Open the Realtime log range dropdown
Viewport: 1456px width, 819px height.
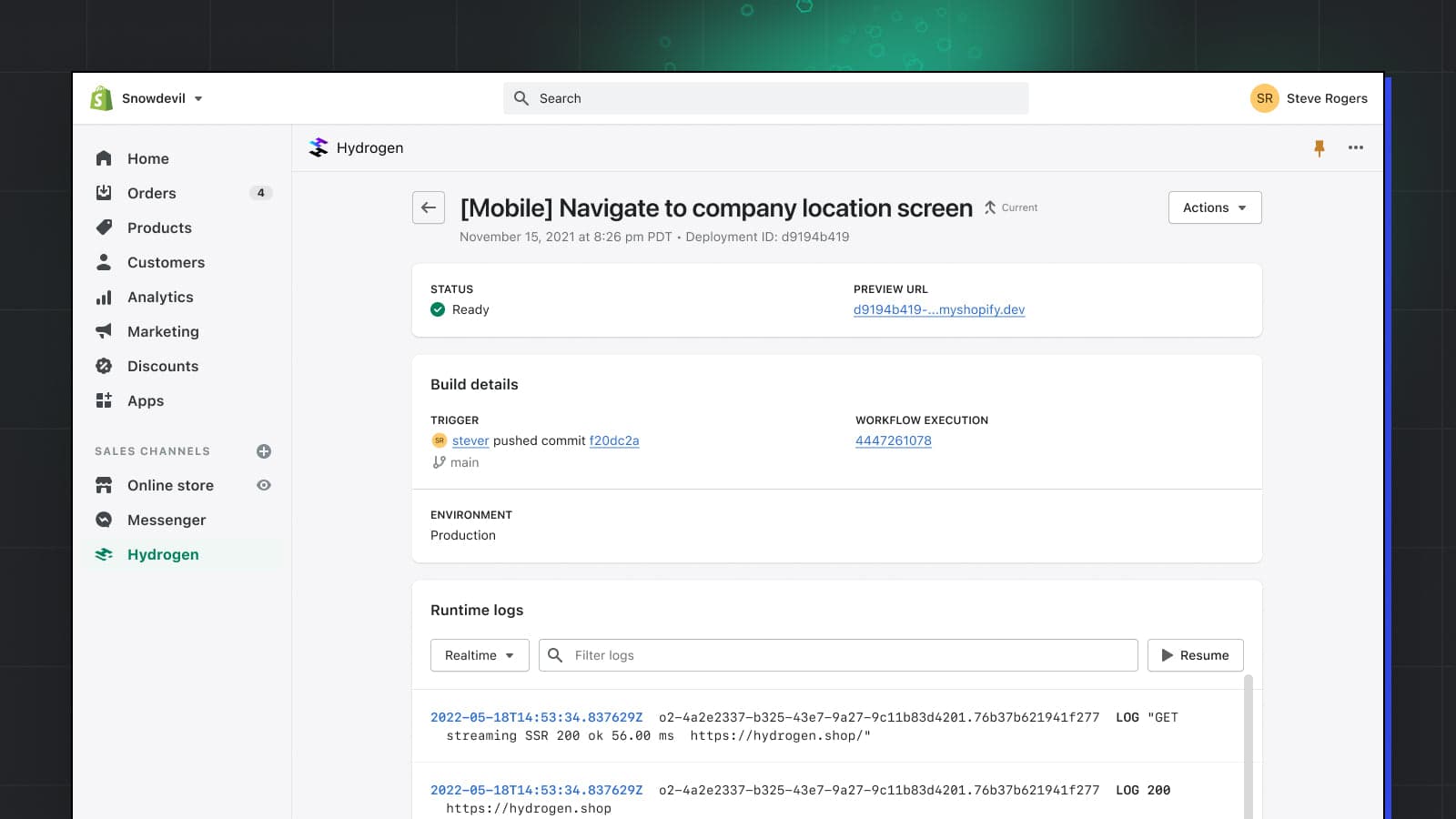(480, 655)
